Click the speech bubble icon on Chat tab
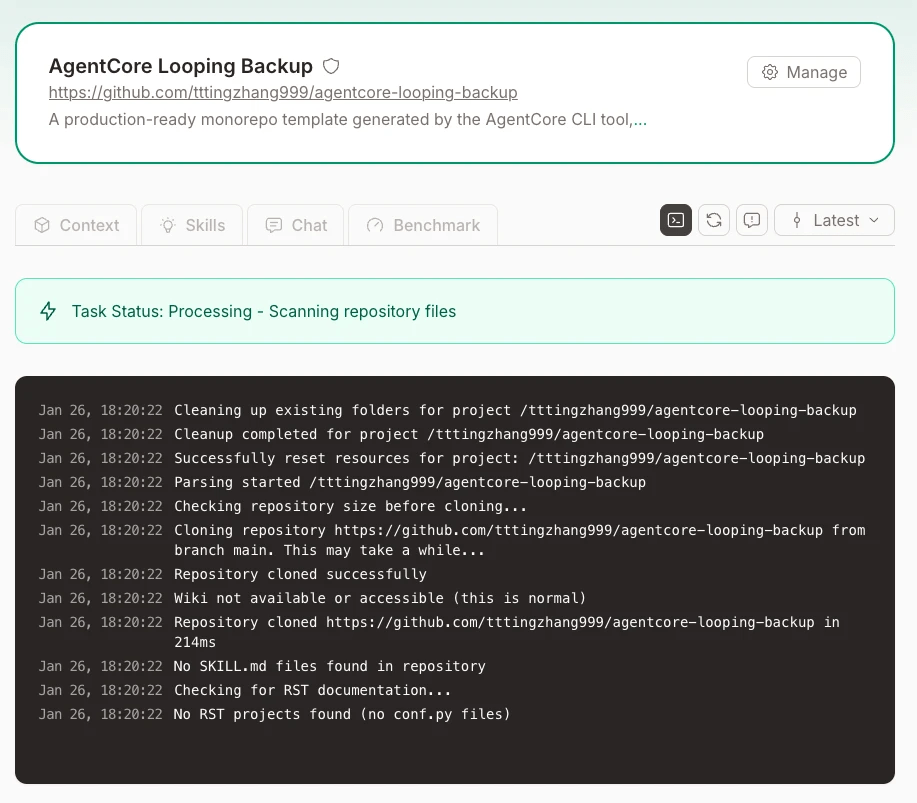Viewport: 917px width, 803px height. tap(273, 225)
